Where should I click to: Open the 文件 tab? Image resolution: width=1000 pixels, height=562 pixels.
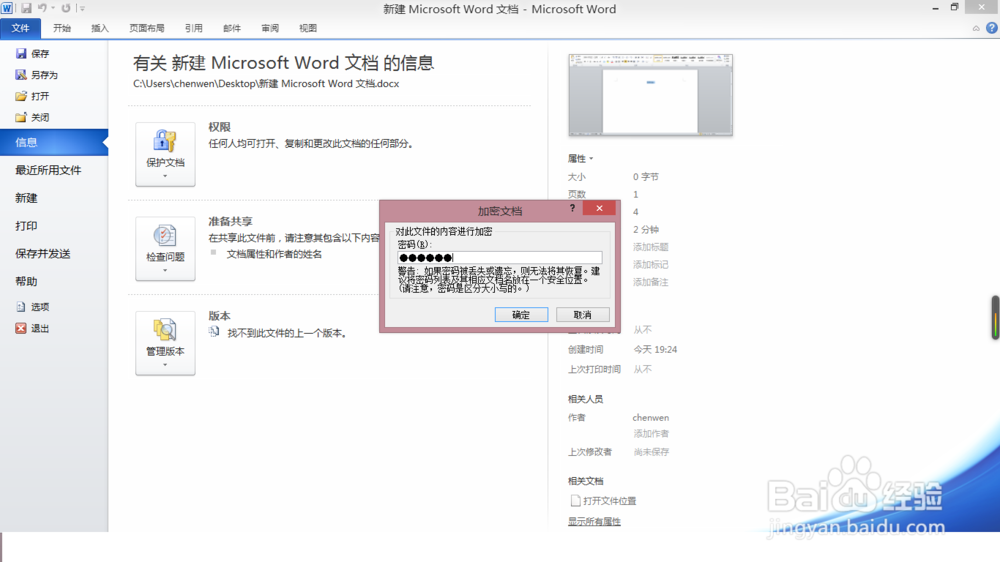tap(20, 28)
